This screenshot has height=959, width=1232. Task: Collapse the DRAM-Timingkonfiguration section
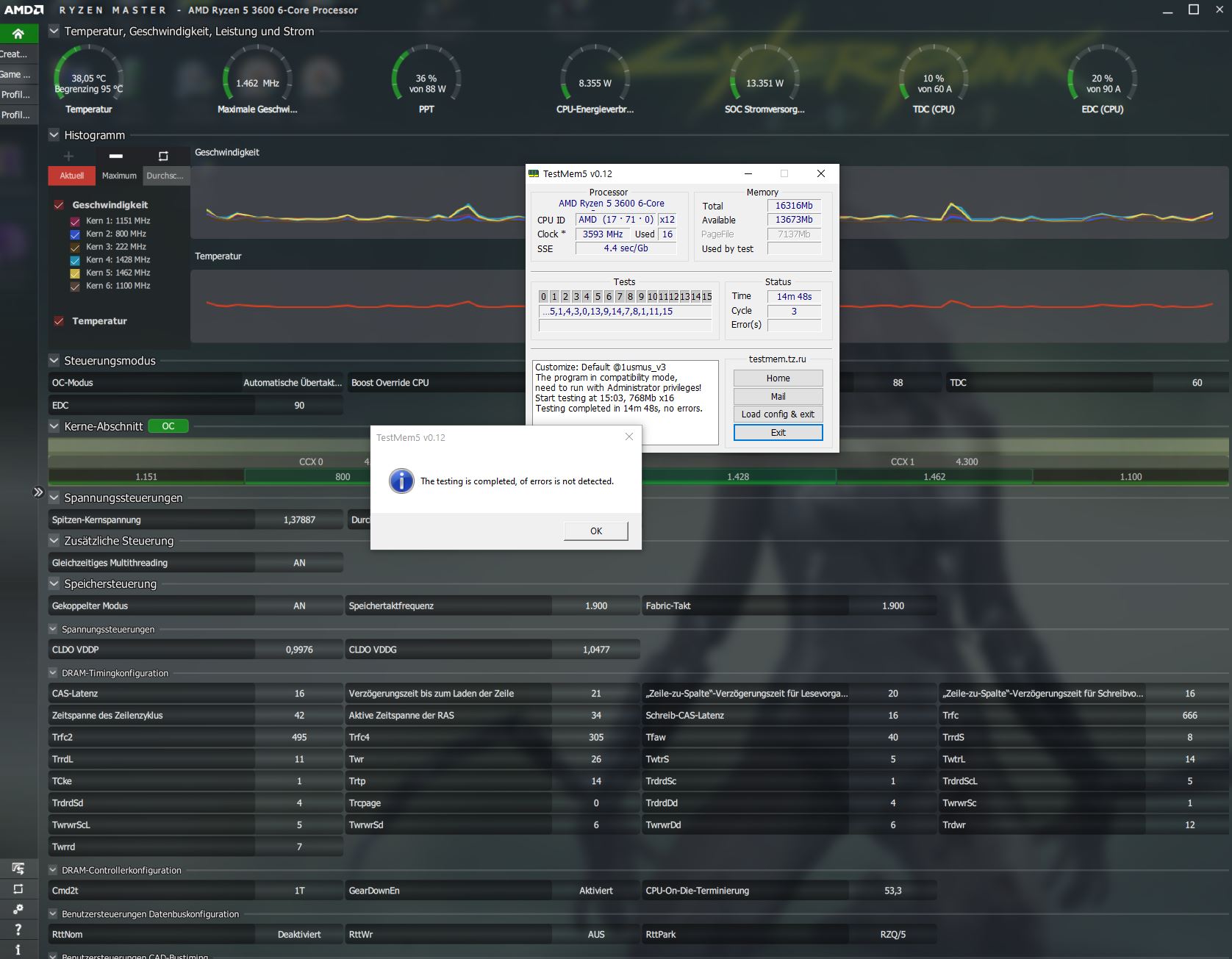53,672
